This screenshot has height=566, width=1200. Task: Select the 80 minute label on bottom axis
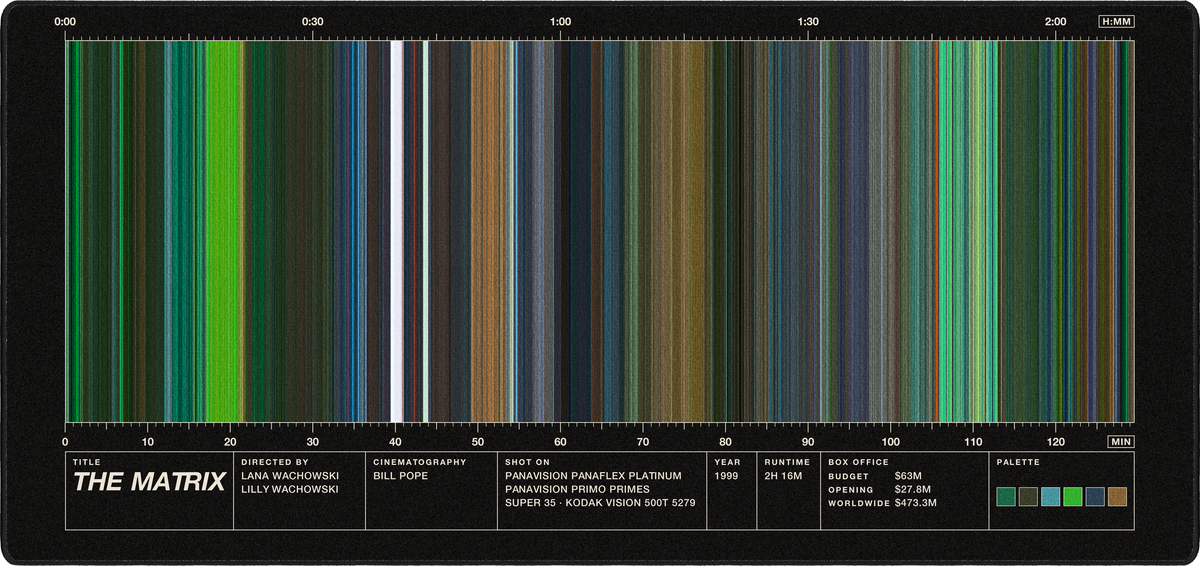(x=725, y=441)
